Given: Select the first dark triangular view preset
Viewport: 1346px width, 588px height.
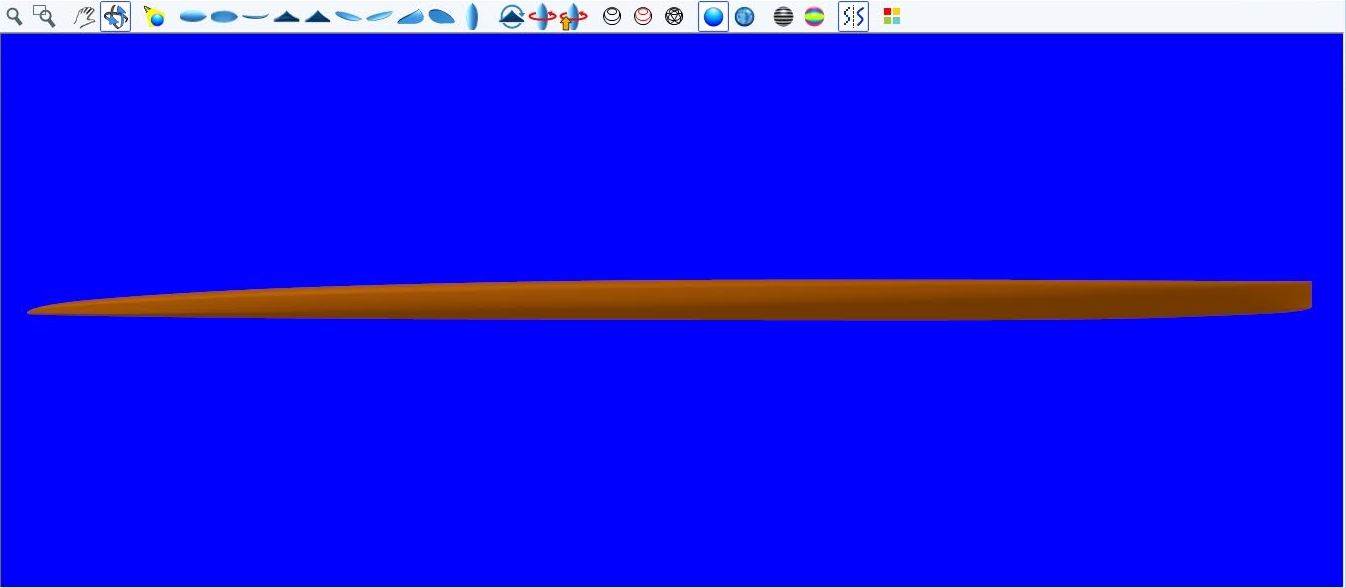Looking at the screenshot, I should click(x=287, y=16).
